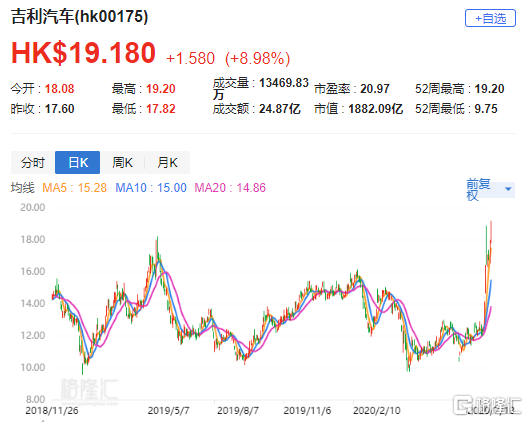Switch to the 分时 chart tab

point(33,163)
